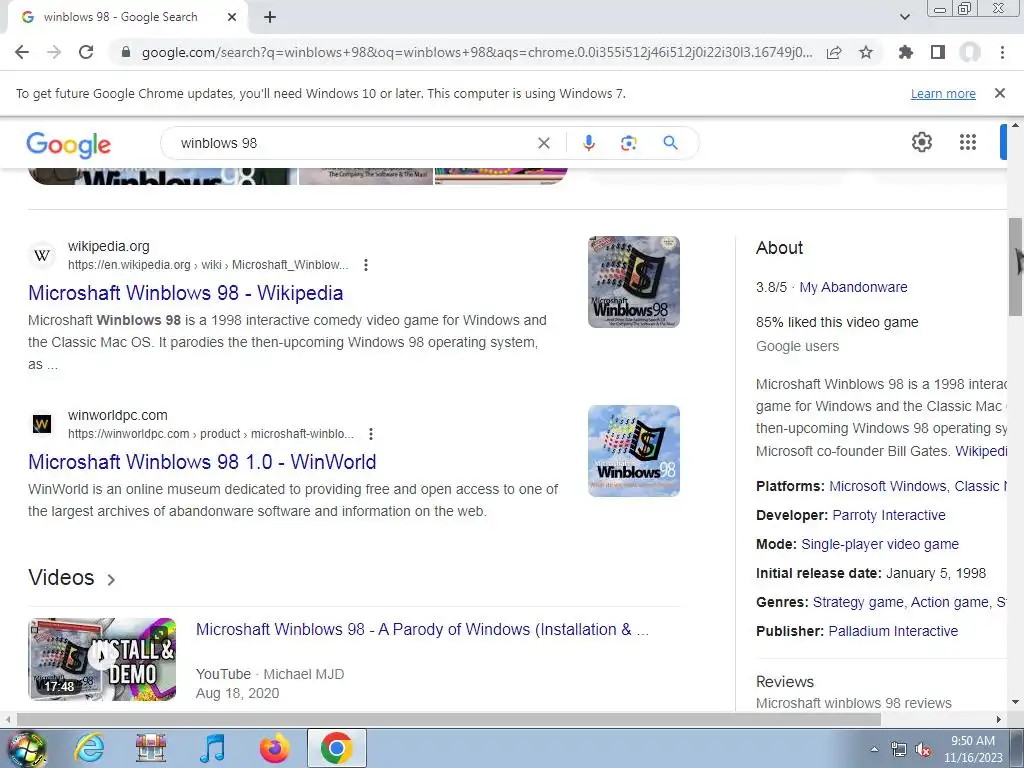Screen dimensions: 1024x768
Task: Close the winblows 98 Google Search tab
Action: [x=232, y=17]
